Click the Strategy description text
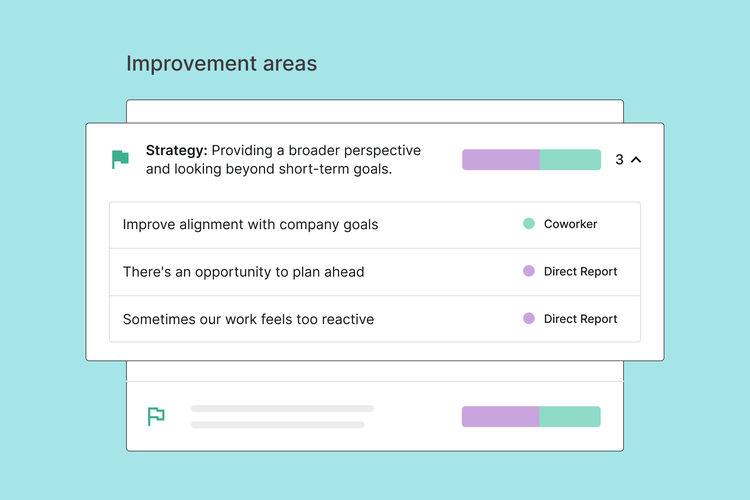750x500 pixels. 283,160
